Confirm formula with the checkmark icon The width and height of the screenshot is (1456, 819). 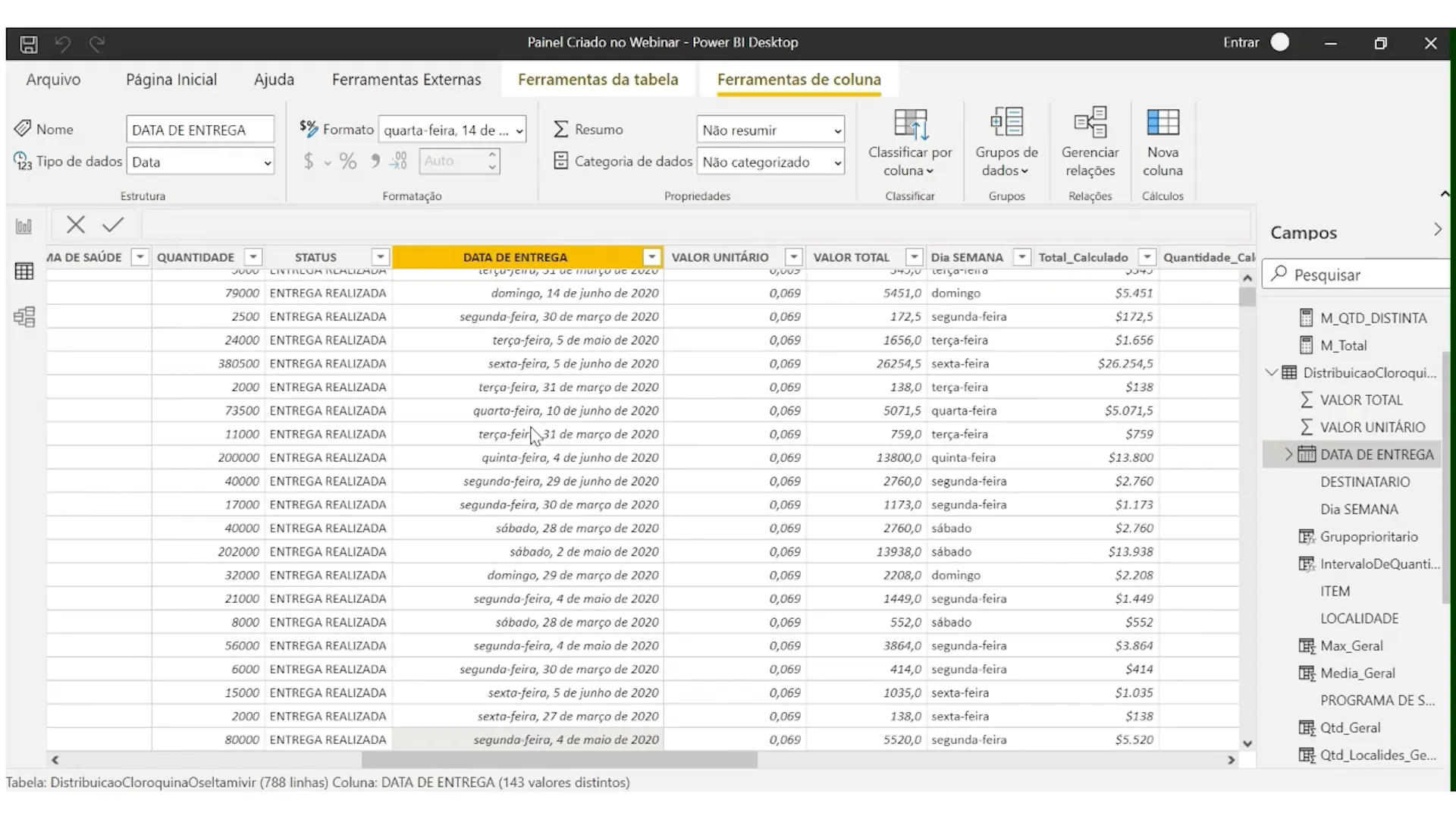click(113, 224)
